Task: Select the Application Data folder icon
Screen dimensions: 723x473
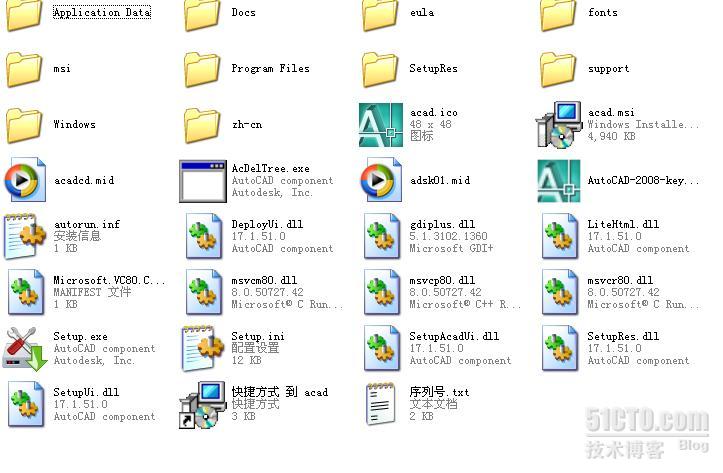Action: click(x=24, y=16)
